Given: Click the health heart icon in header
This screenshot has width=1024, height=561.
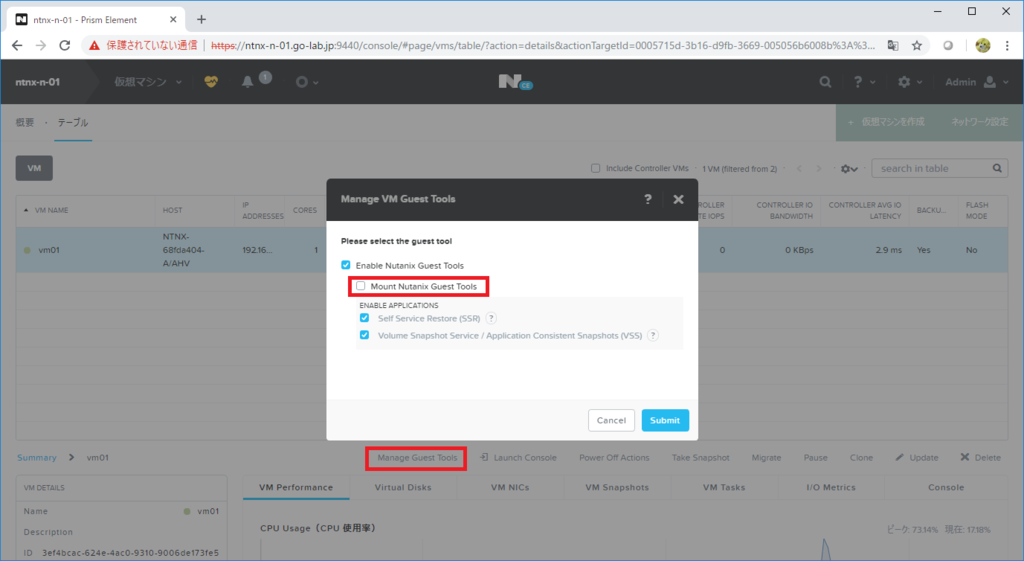Looking at the screenshot, I should [x=211, y=82].
